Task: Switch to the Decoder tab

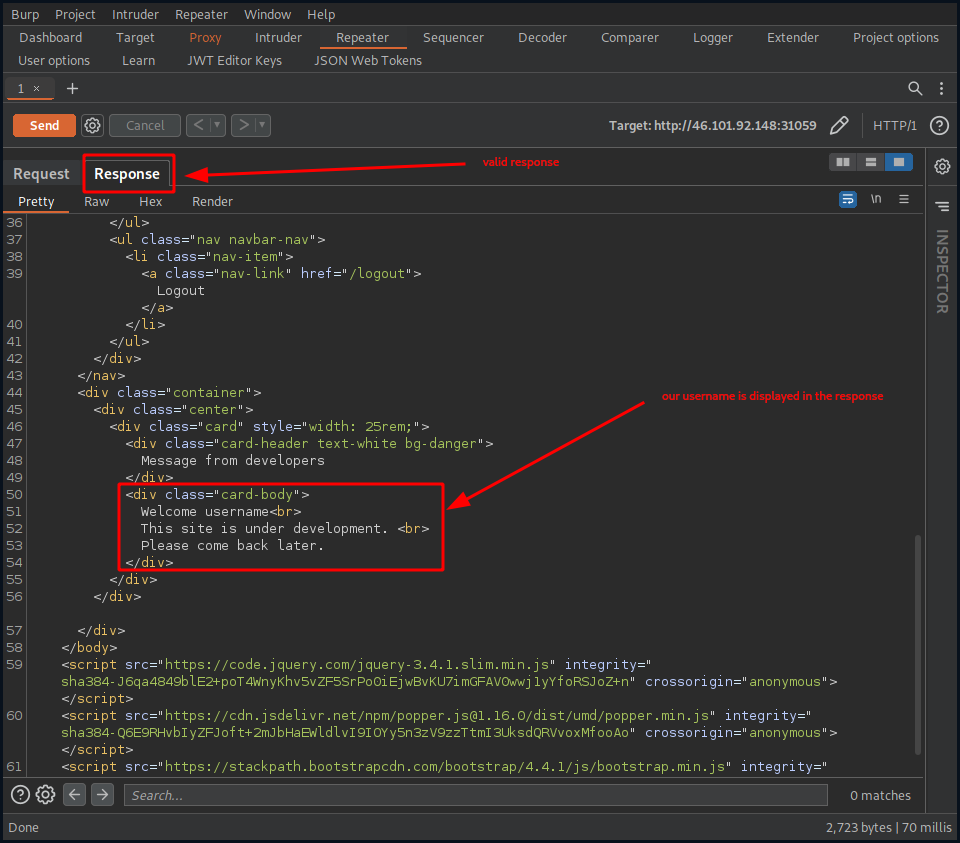Action: point(542,37)
